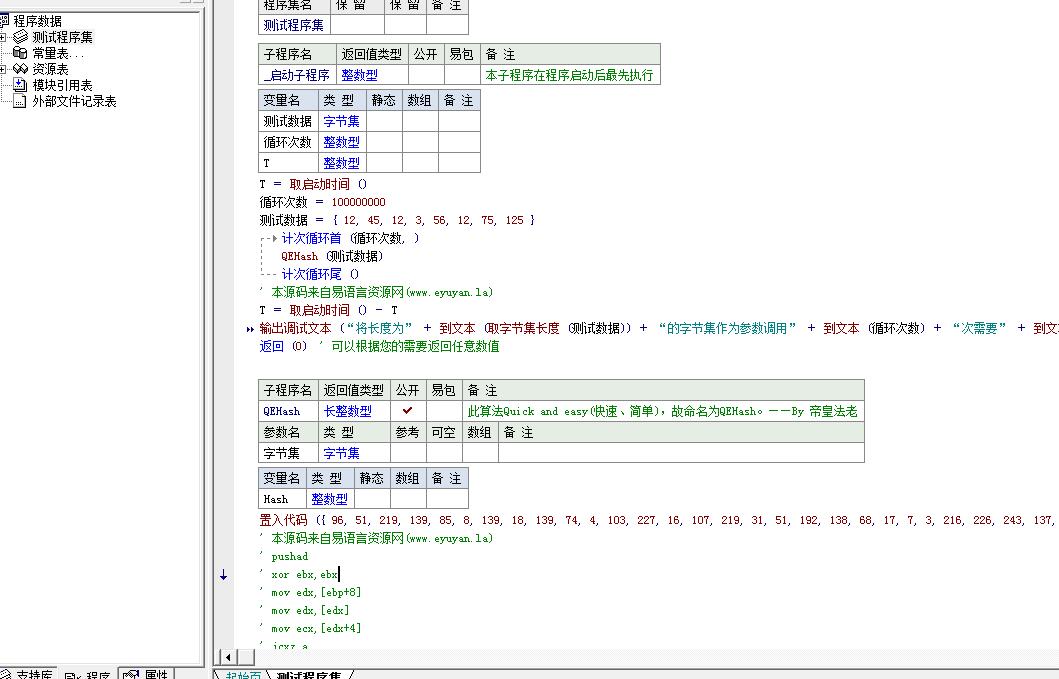Click the double-arrow marker beside 输出调试文本 line
The height and width of the screenshot is (679, 1059).
pyautogui.click(x=250, y=329)
